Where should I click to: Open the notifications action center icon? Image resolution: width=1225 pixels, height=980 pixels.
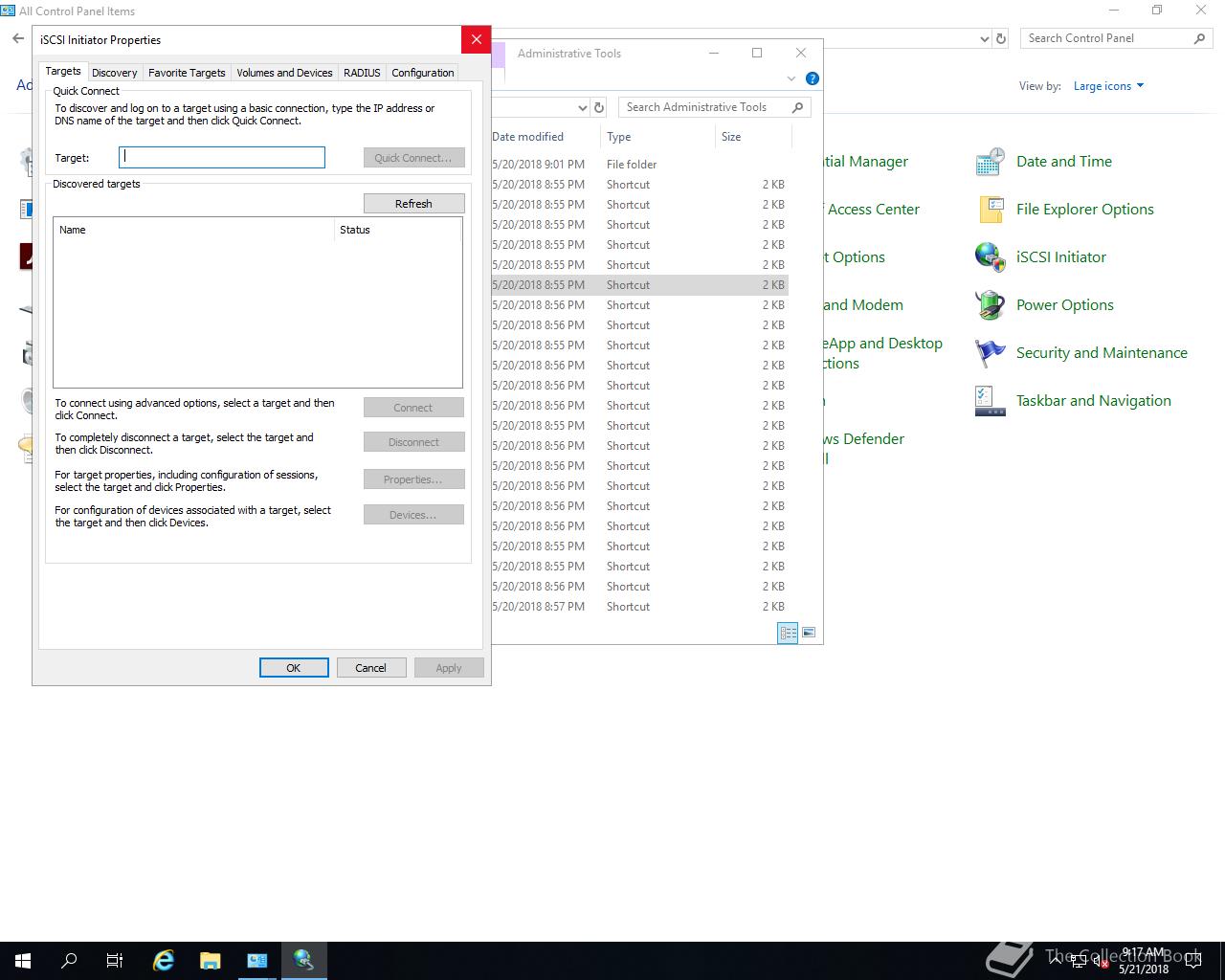[x=1193, y=961]
